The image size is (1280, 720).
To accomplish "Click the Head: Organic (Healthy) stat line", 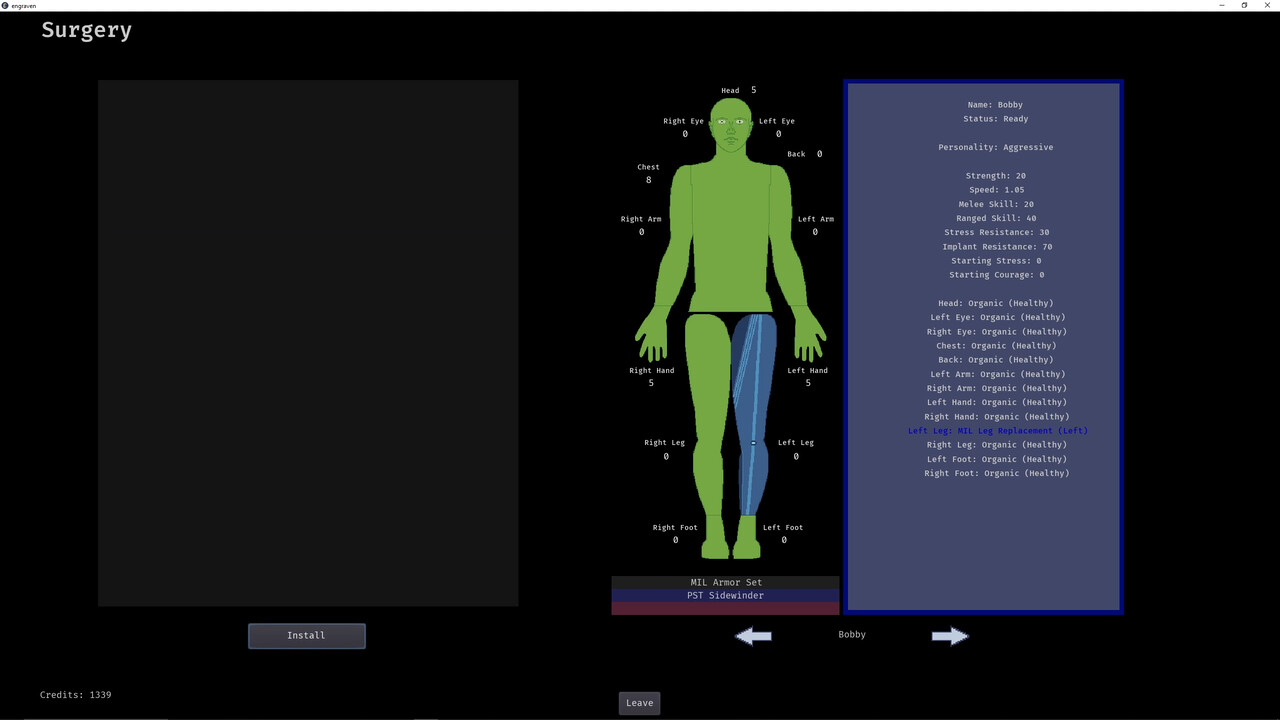I will pos(996,302).
